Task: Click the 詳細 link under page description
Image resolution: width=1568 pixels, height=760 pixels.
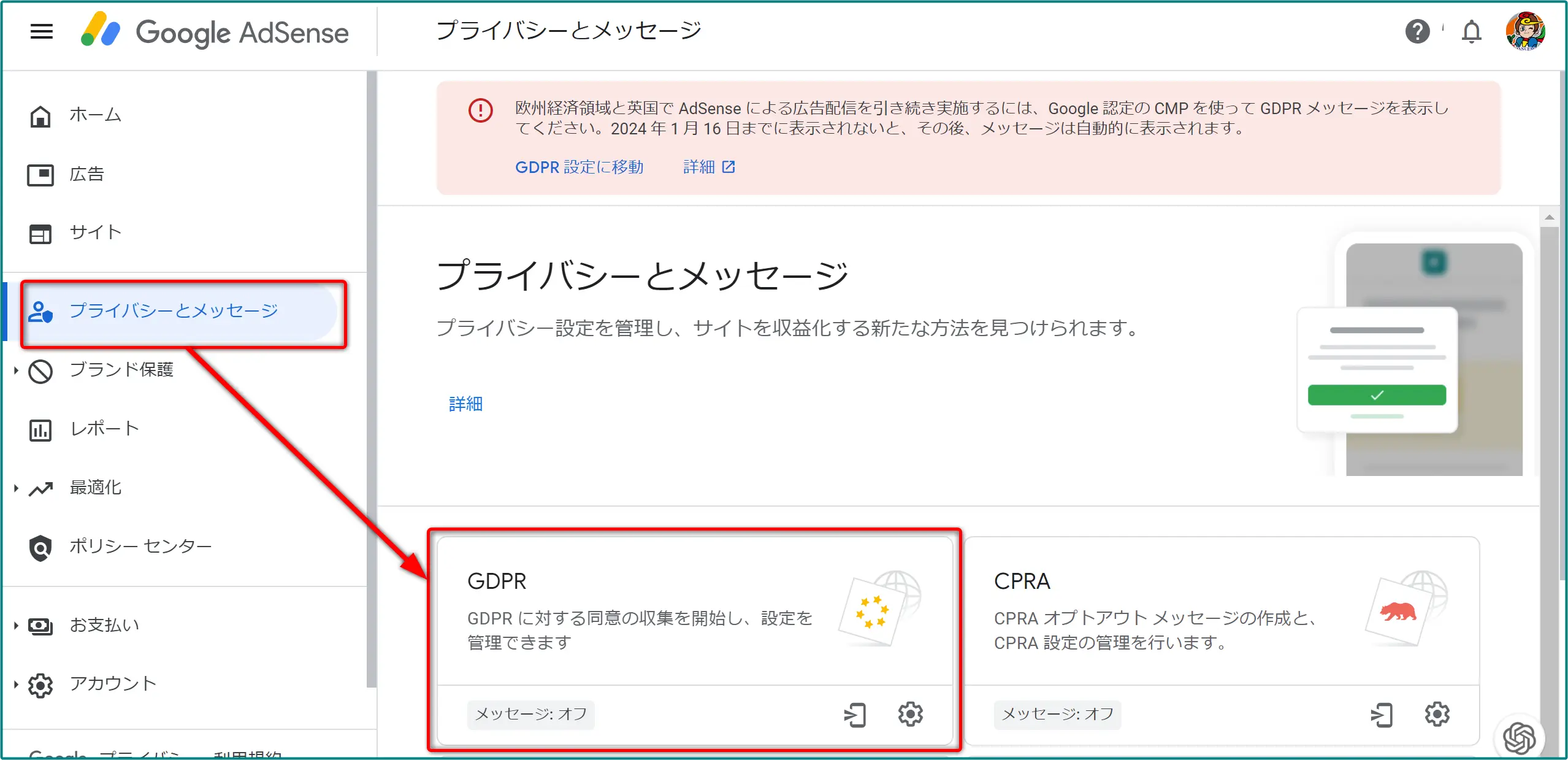Action: pos(465,404)
